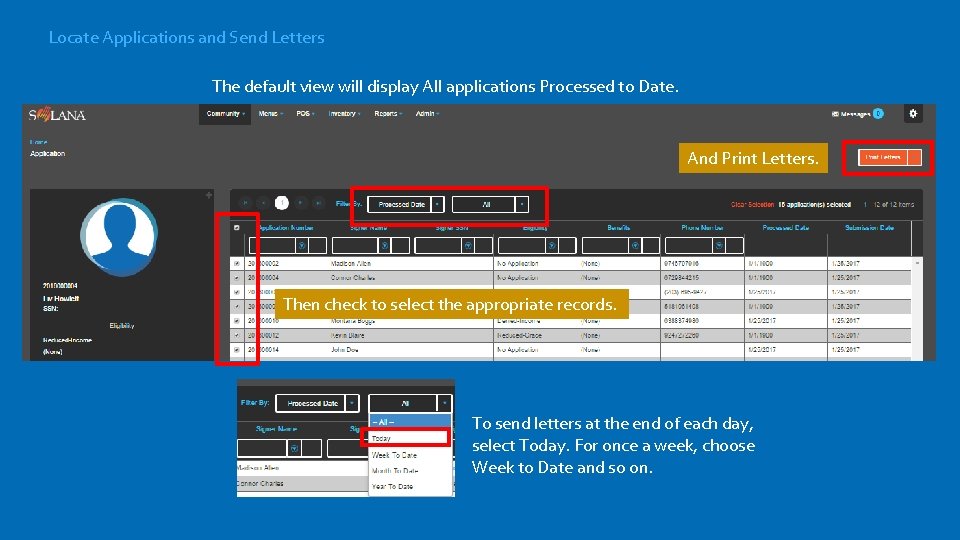Go to the next page of results

click(x=300, y=203)
